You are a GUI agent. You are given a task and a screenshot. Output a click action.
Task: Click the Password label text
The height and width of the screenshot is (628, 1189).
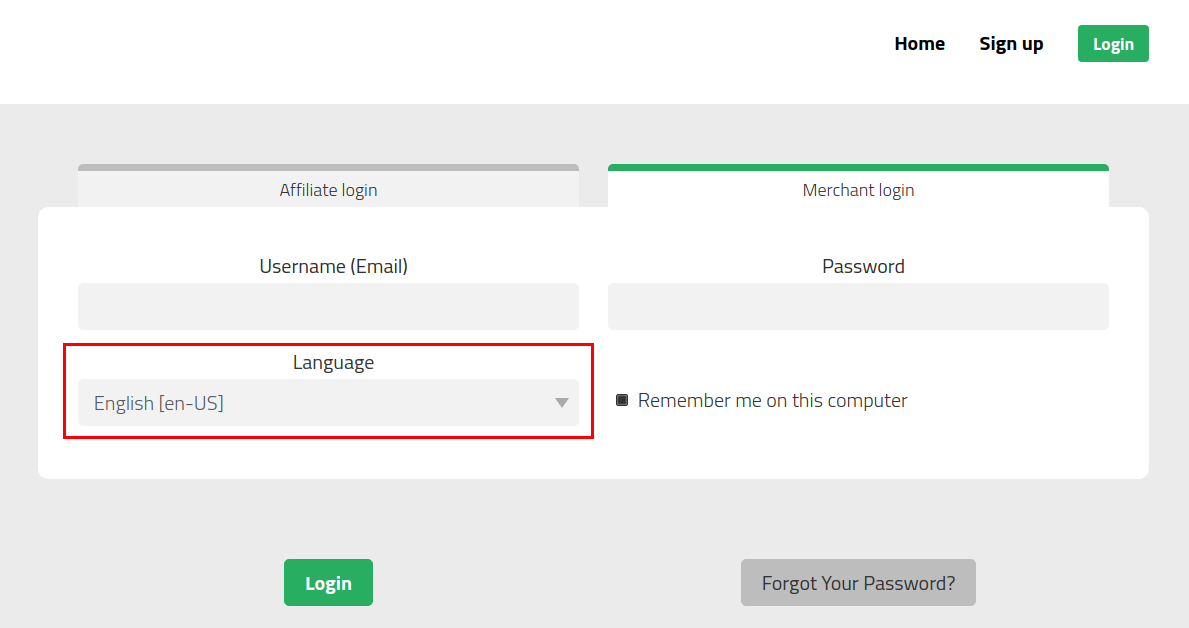pyautogui.click(x=863, y=266)
